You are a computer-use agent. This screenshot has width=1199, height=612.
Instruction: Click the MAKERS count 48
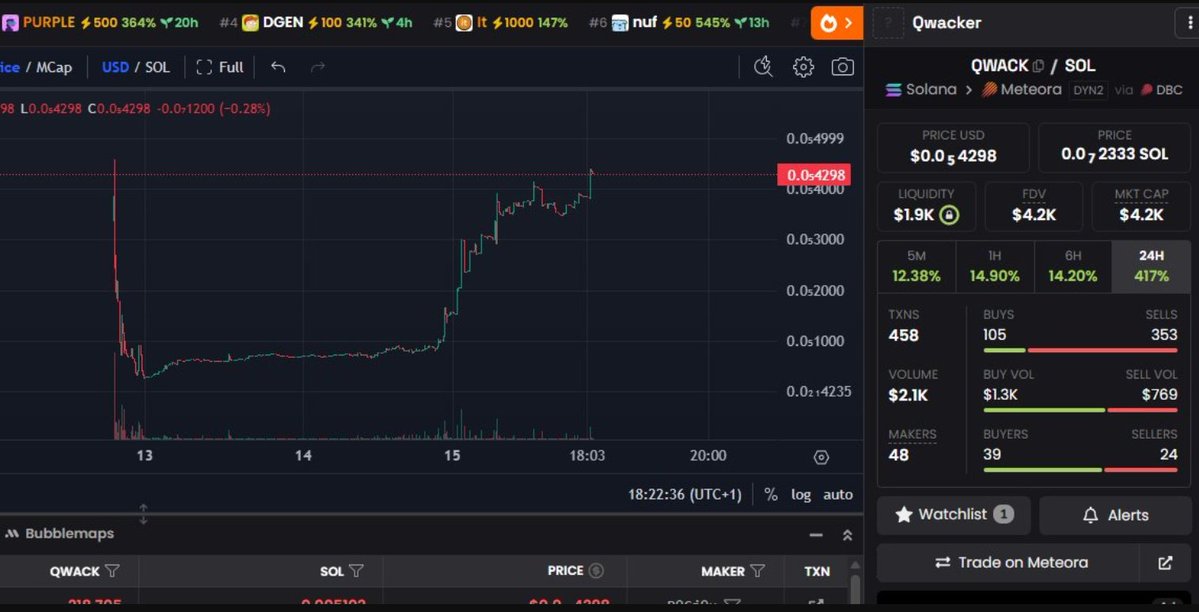point(899,455)
